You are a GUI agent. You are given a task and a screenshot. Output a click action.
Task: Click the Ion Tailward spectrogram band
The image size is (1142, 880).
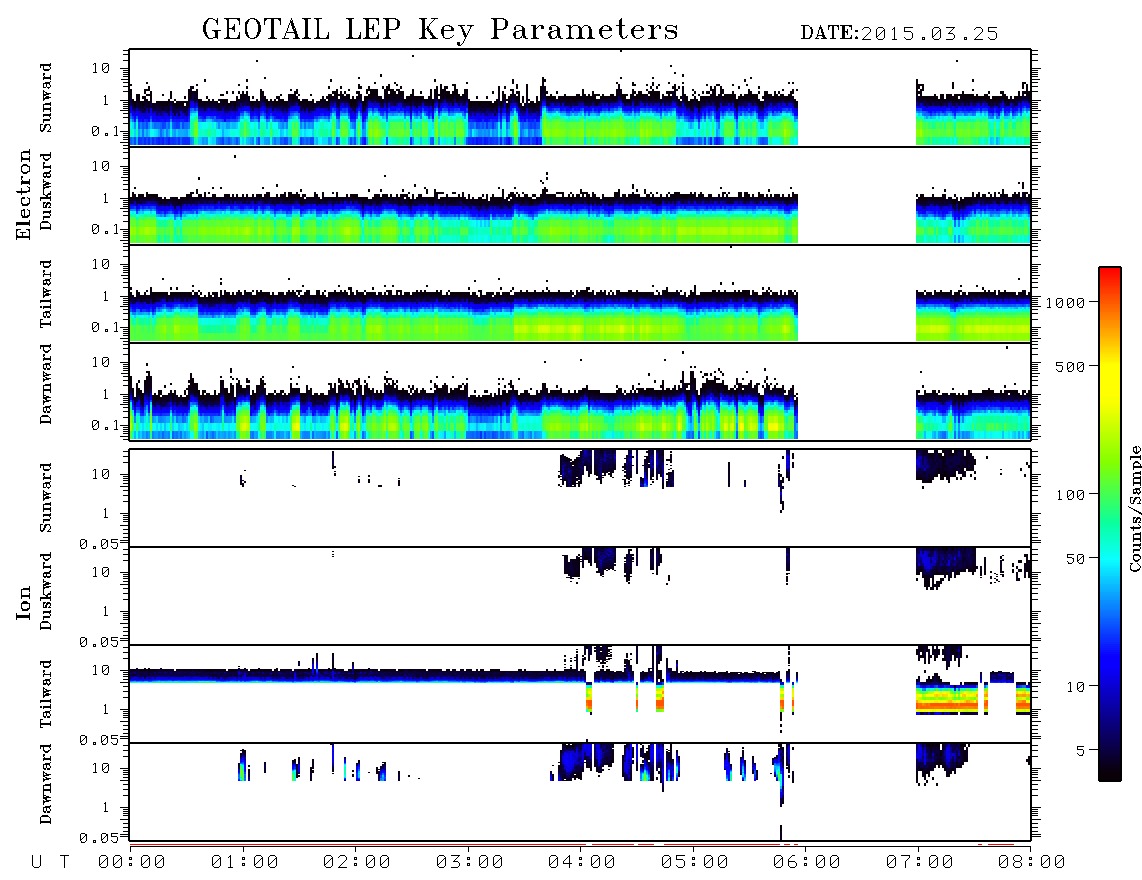click(580, 694)
